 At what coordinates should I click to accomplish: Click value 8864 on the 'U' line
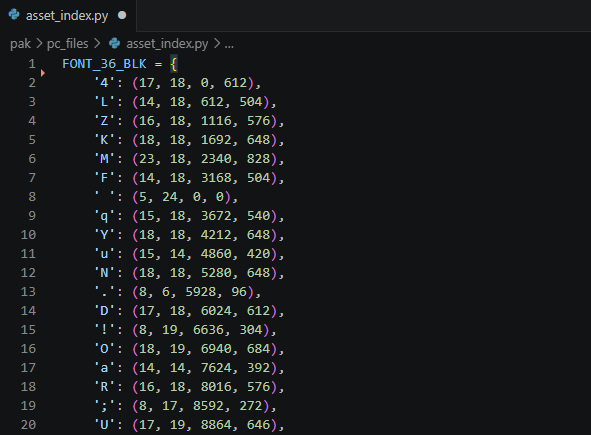(216, 425)
